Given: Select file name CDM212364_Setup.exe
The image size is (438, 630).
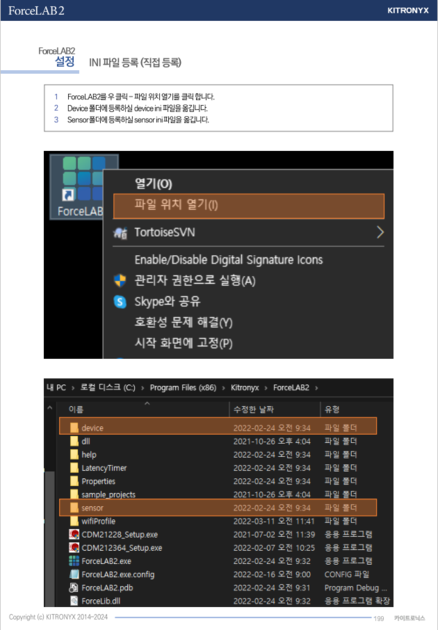Looking at the screenshot, I should (x=122, y=548).
